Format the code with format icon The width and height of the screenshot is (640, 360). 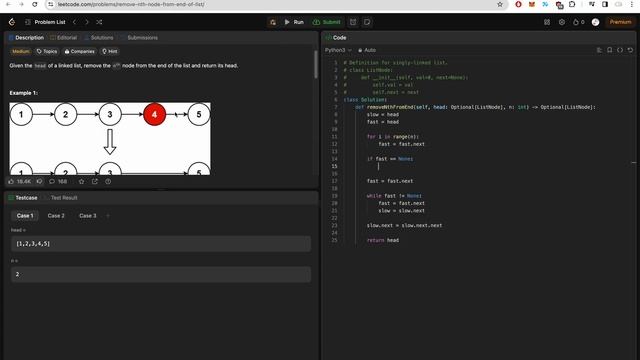click(x=599, y=50)
